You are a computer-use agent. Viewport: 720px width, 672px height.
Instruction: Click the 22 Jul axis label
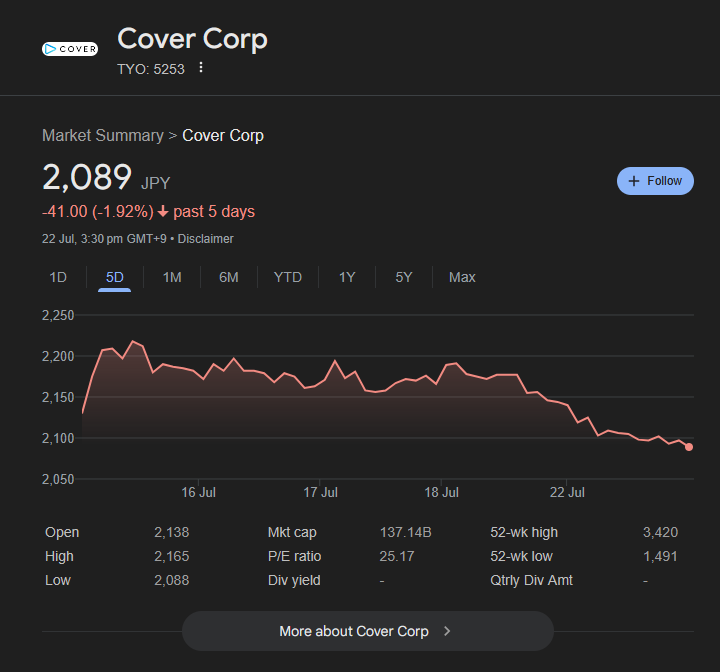tap(567, 492)
